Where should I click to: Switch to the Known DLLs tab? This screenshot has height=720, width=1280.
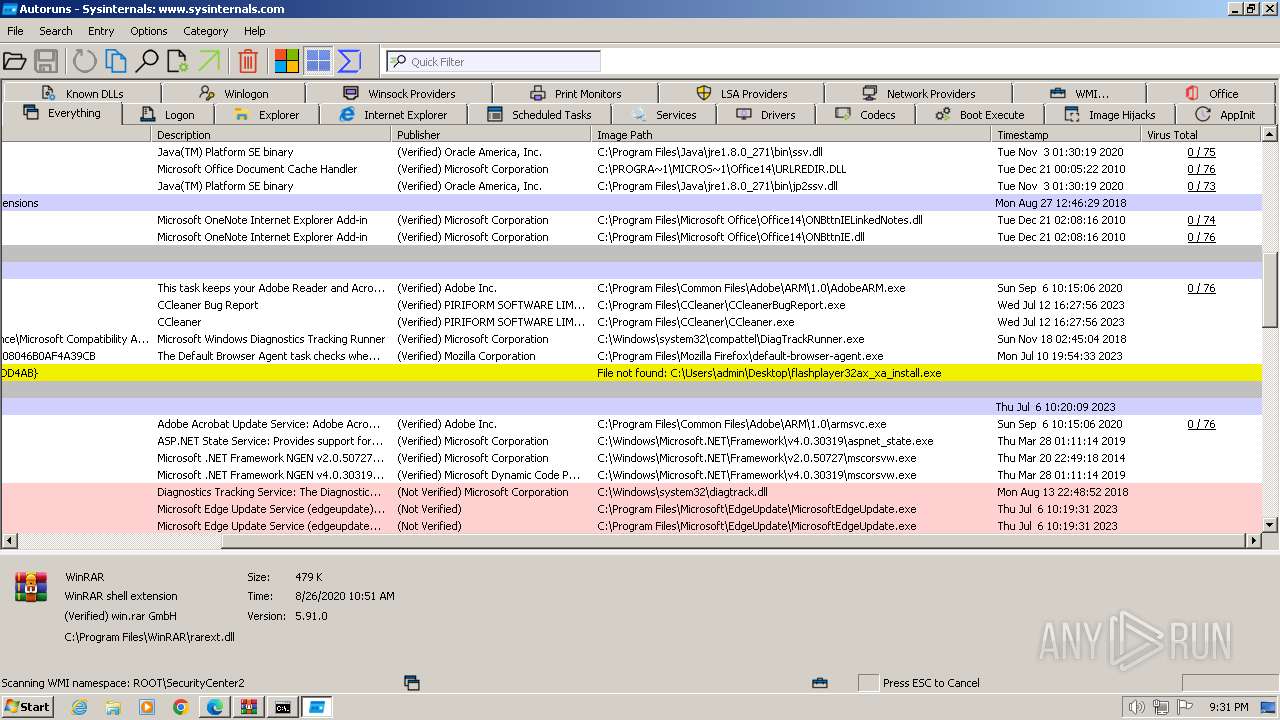click(x=80, y=93)
